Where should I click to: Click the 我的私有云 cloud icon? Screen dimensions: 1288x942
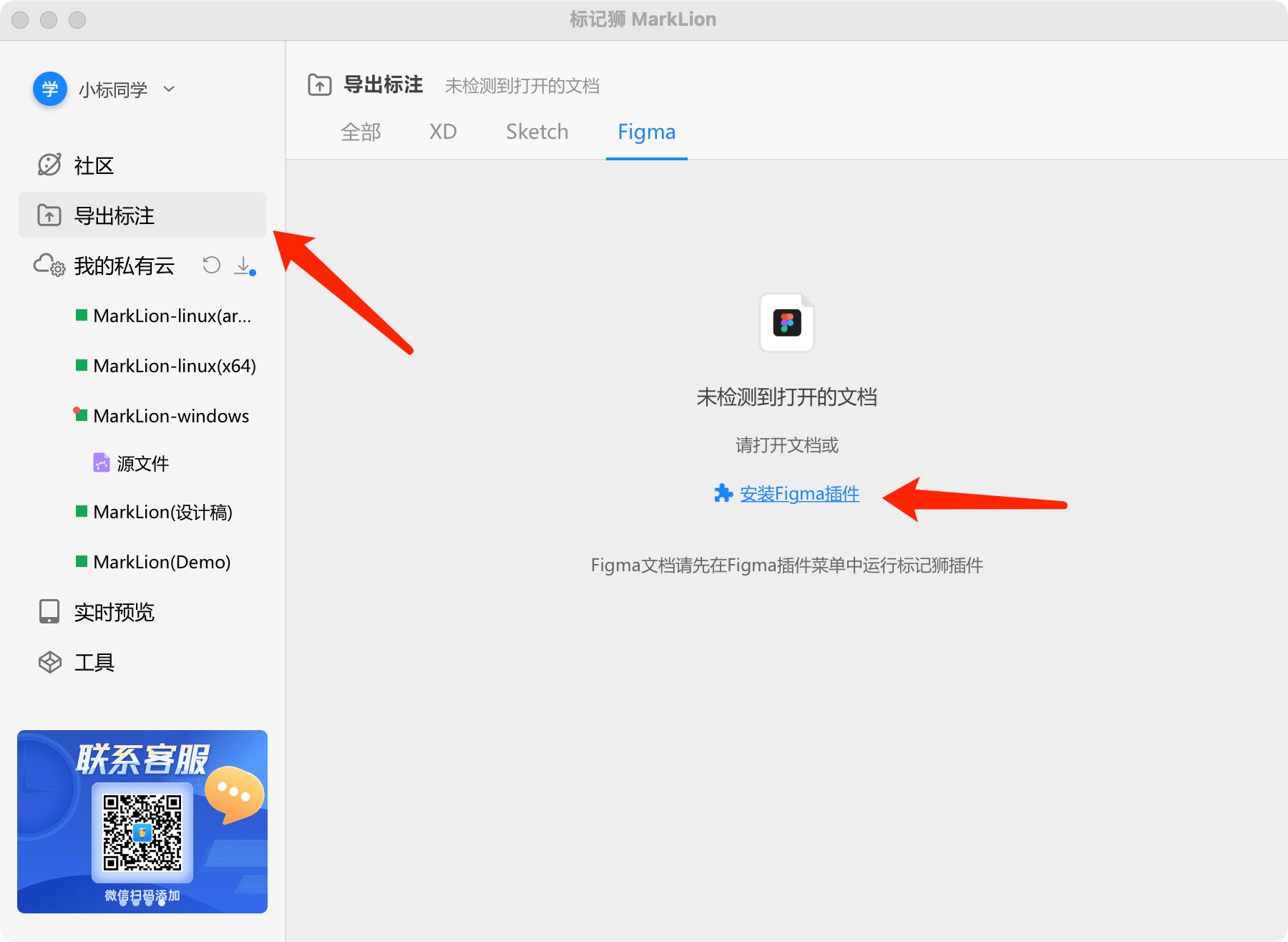coord(49,266)
